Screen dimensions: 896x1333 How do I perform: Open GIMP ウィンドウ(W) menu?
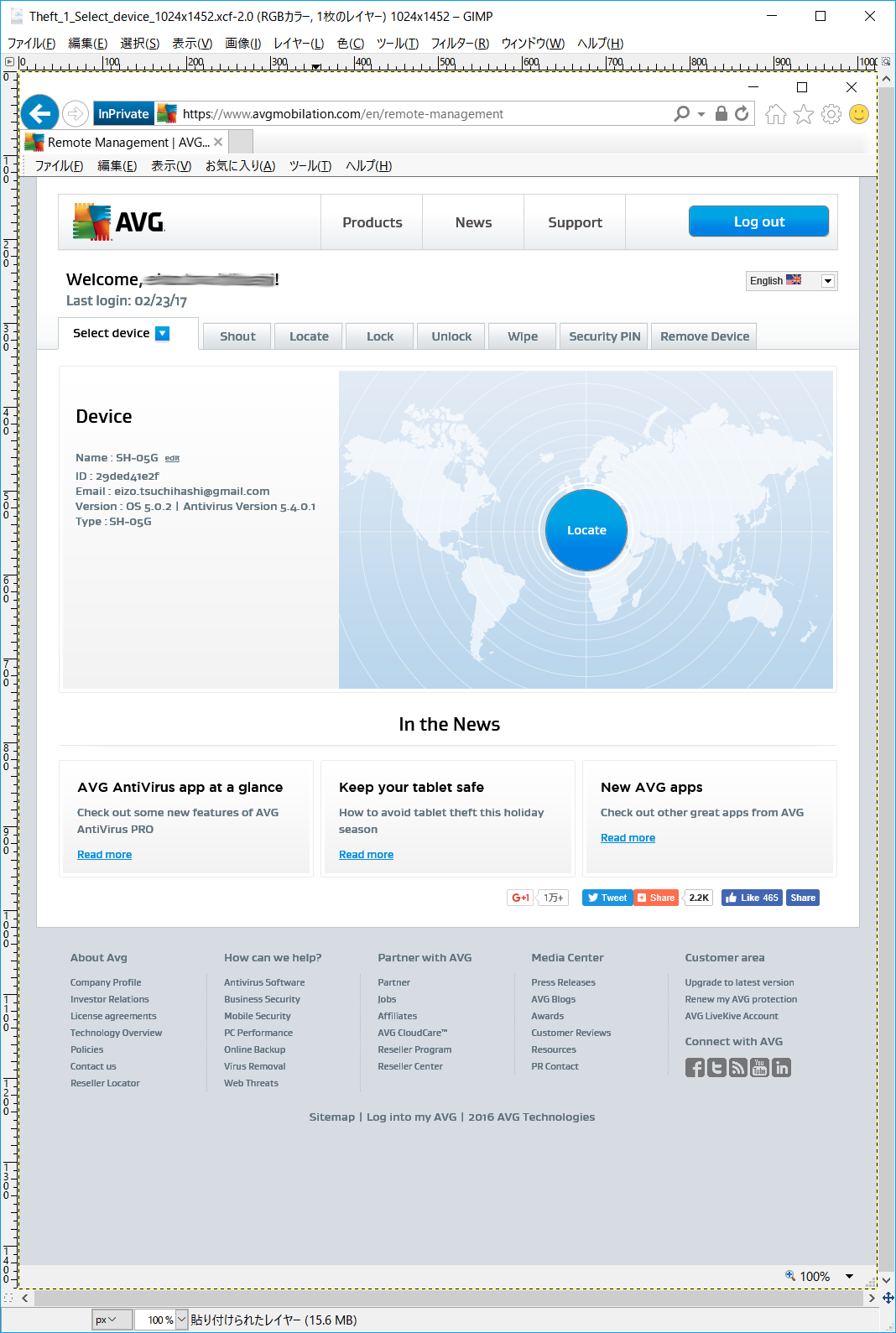[x=533, y=43]
